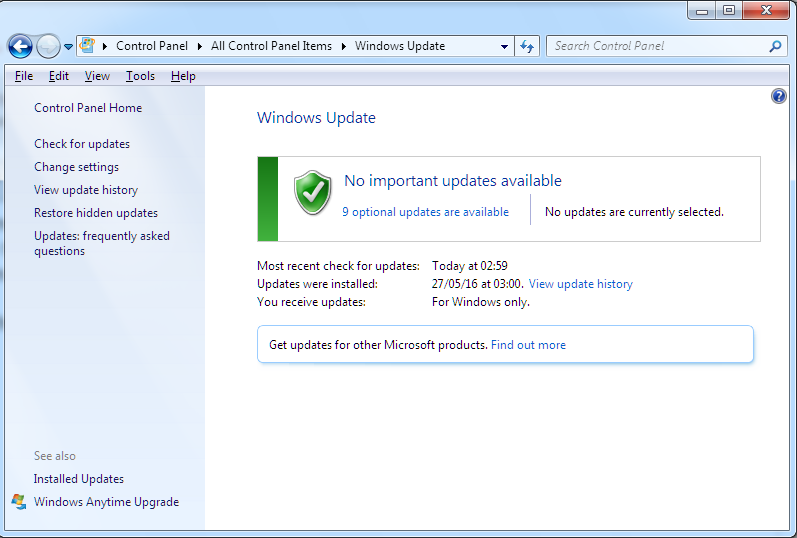Screen dimensions: 797x538
Task: Click All Control Panel Items breadcrumb
Action: (271, 46)
